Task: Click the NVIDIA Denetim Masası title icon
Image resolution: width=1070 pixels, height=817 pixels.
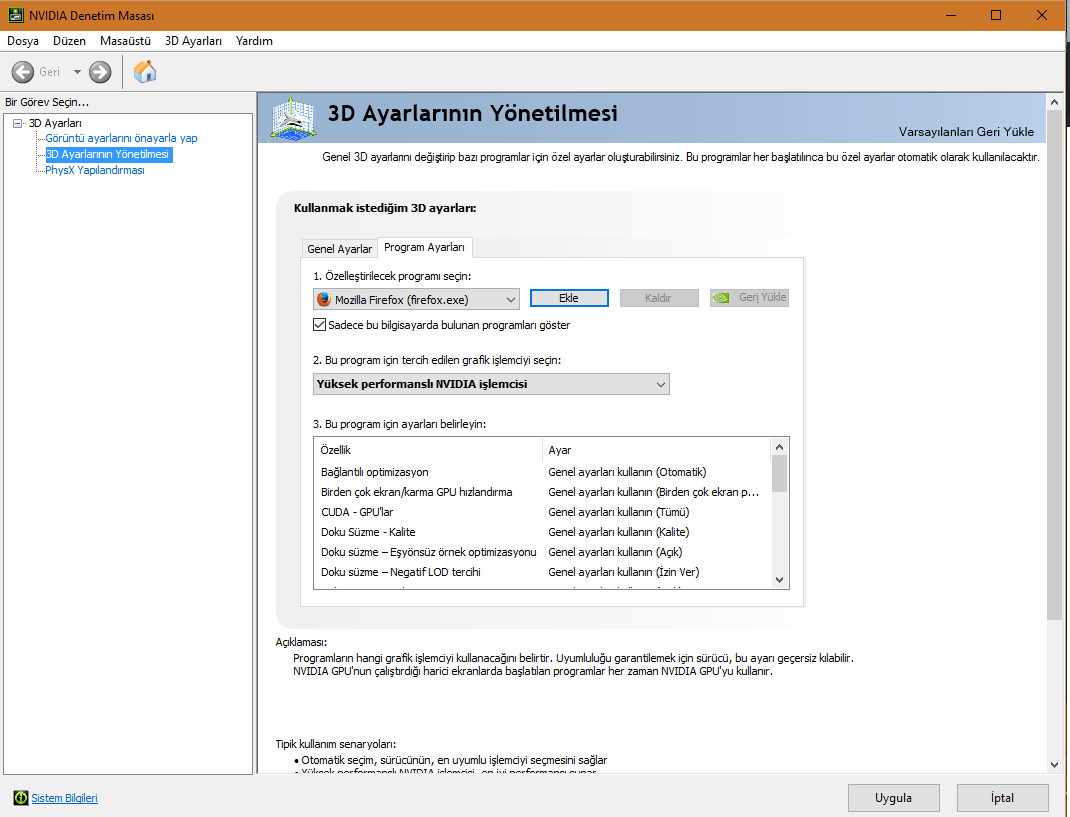Action: (x=13, y=15)
